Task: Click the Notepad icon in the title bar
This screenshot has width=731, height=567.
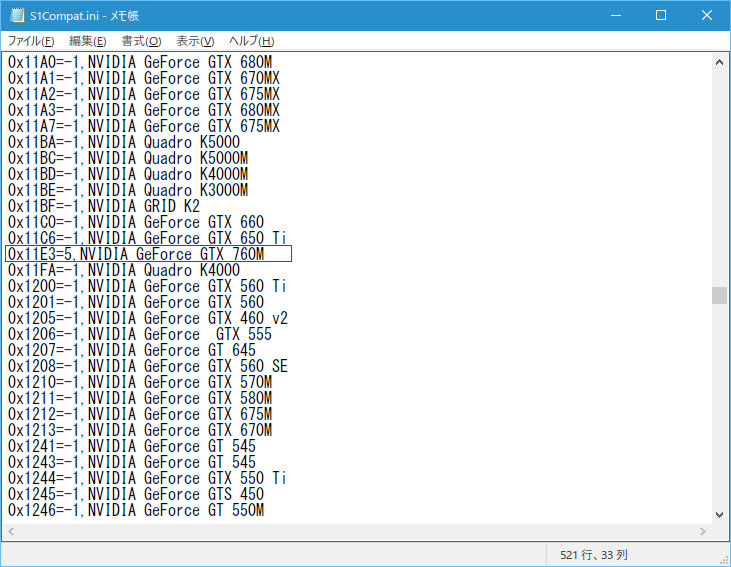Action: [x=15, y=16]
